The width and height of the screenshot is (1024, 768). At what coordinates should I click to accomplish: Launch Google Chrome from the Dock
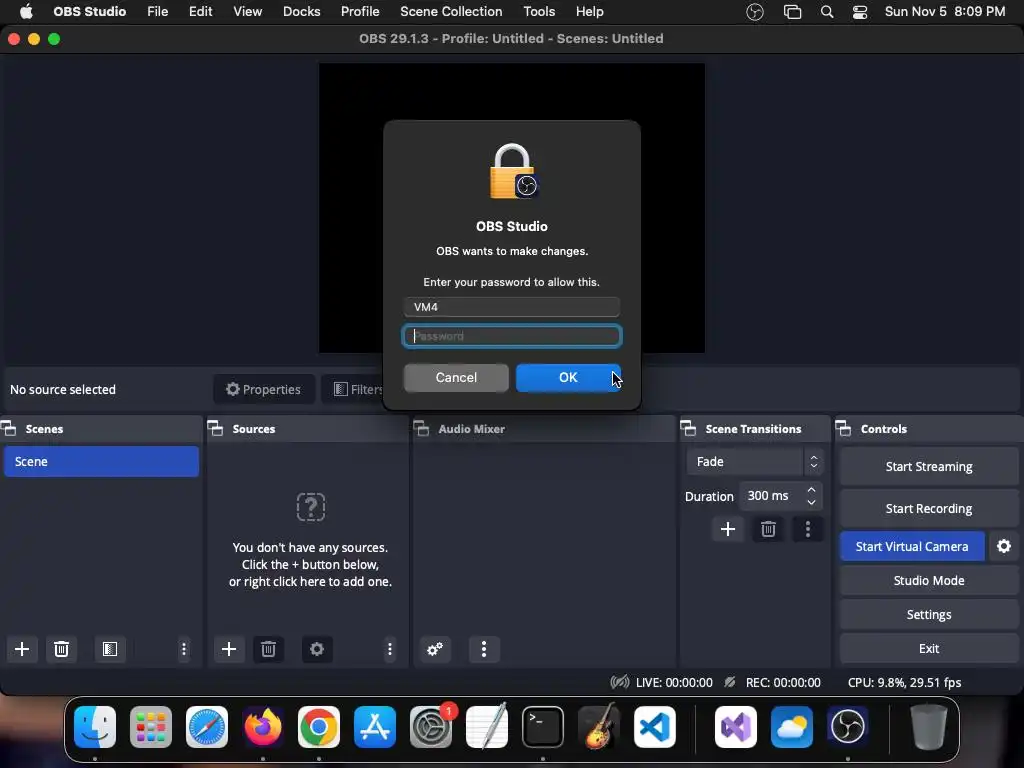click(x=319, y=726)
